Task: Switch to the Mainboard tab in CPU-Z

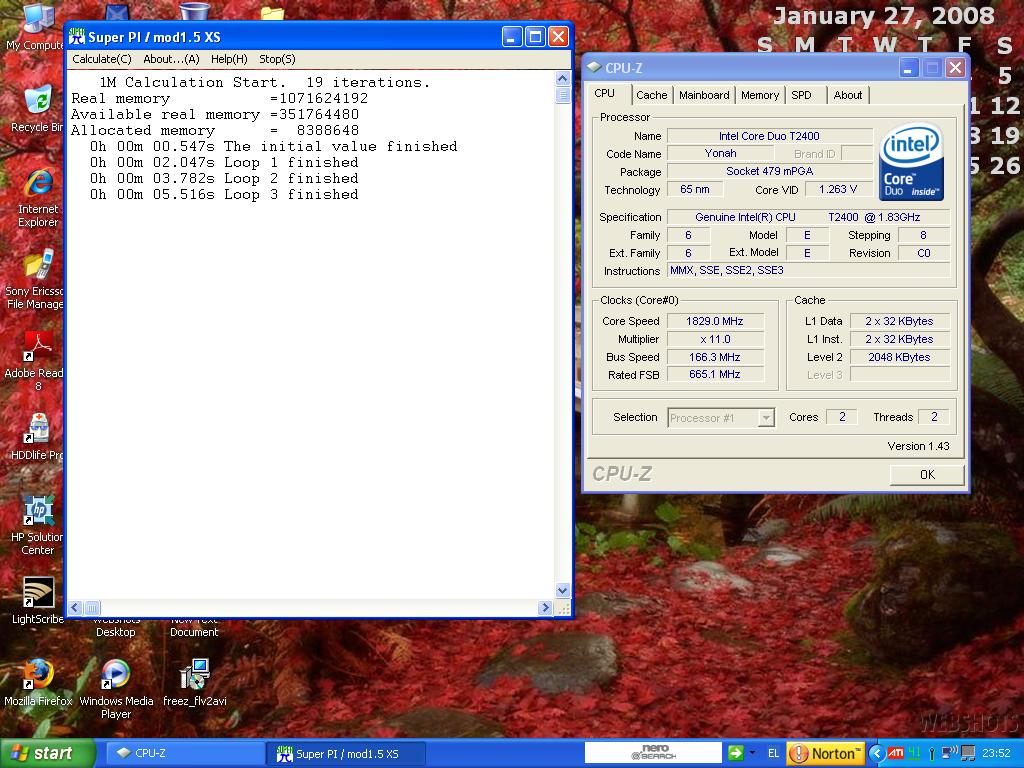Action: click(704, 95)
